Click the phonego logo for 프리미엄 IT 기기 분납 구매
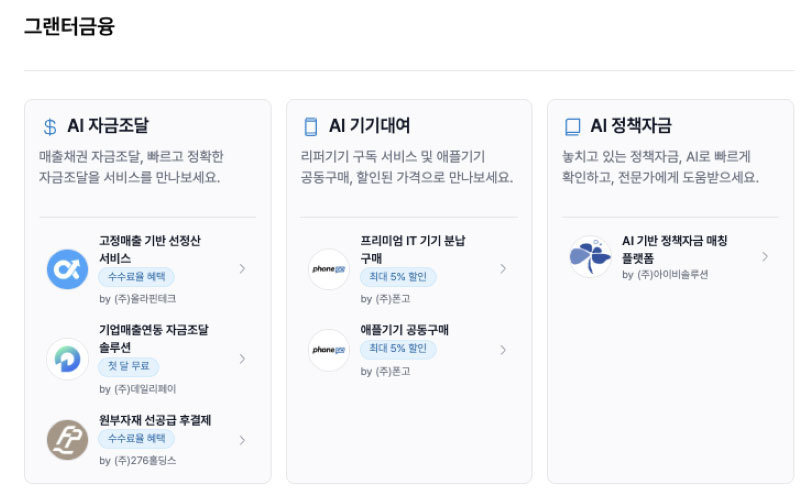The width and height of the screenshot is (809, 504). tap(329, 269)
